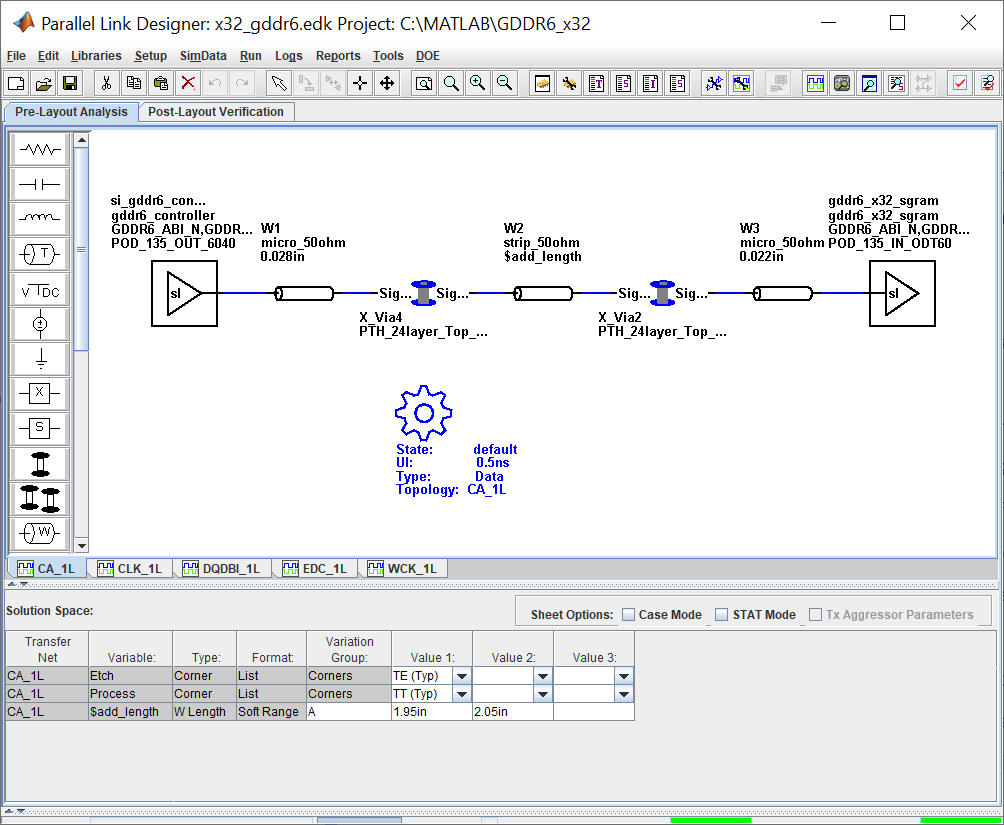Open the Etch Value 3 dropdown

624,676
